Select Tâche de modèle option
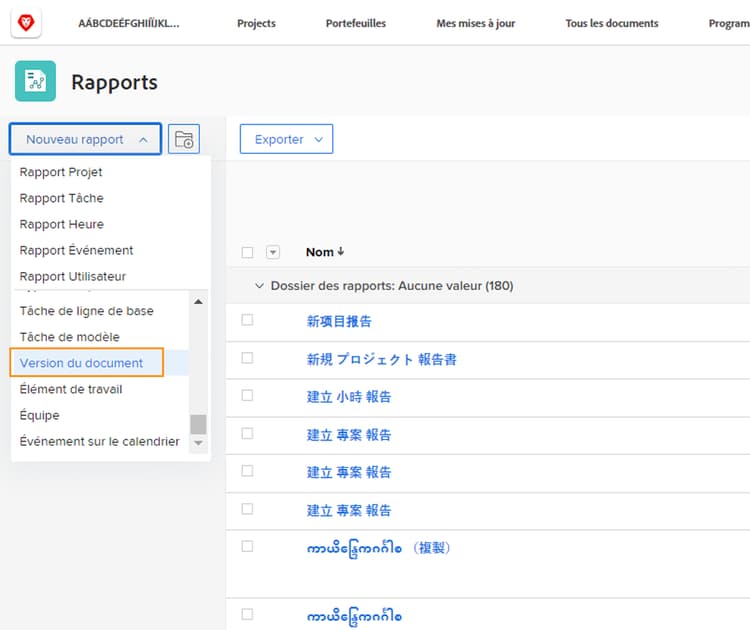This screenshot has width=750, height=630. click(x=69, y=337)
